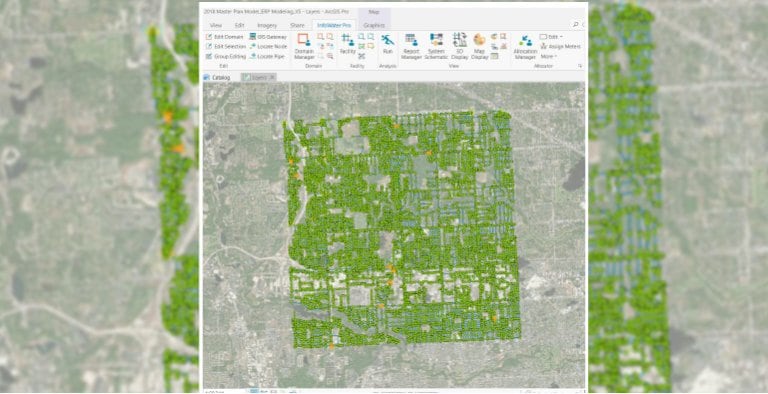Open the Map Display tool
Viewport: 768px width, 394px height.
480,47
